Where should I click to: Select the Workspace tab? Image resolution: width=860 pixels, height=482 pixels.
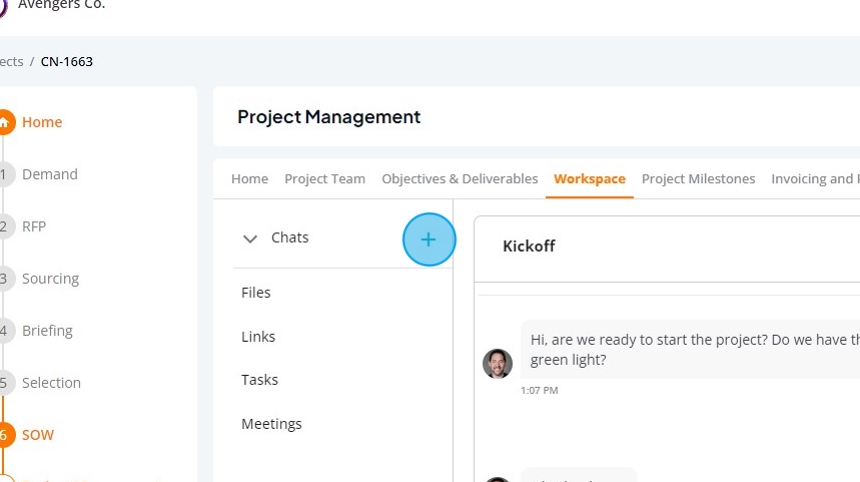[590, 179]
